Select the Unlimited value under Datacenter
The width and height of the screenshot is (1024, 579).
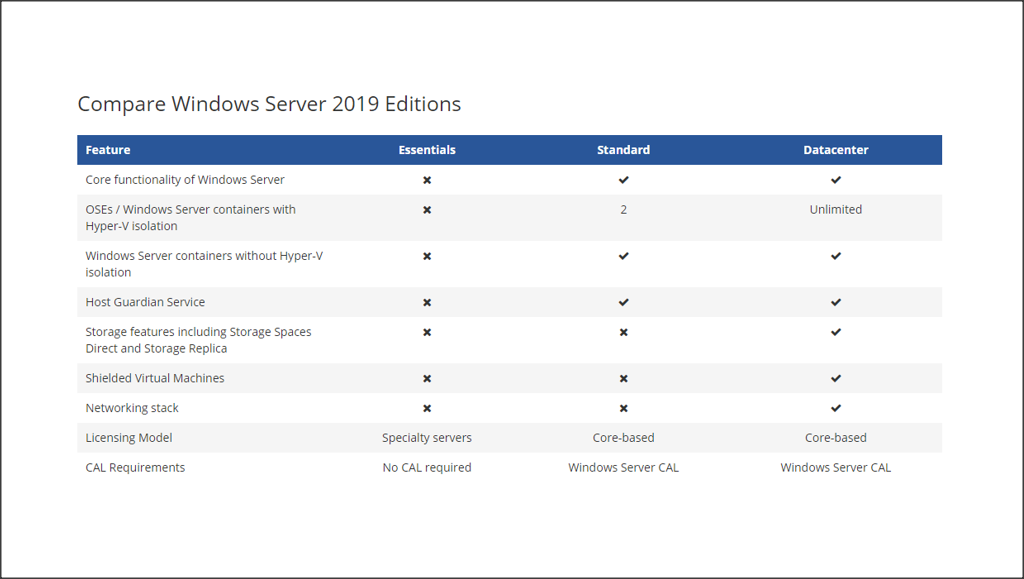[836, 209]
